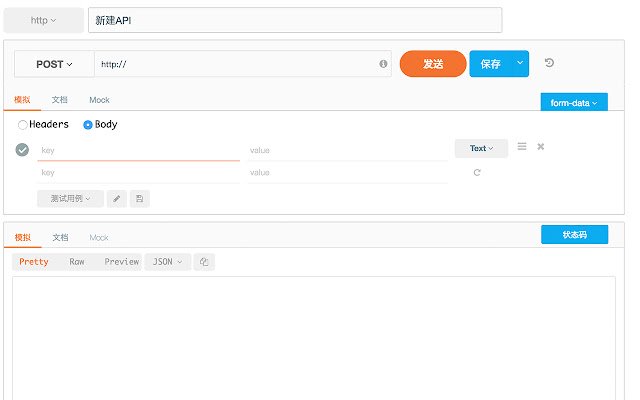Expand the arrow next to 保存
Image resolution: width=640 pixels, height=400 pixels.
520,63
